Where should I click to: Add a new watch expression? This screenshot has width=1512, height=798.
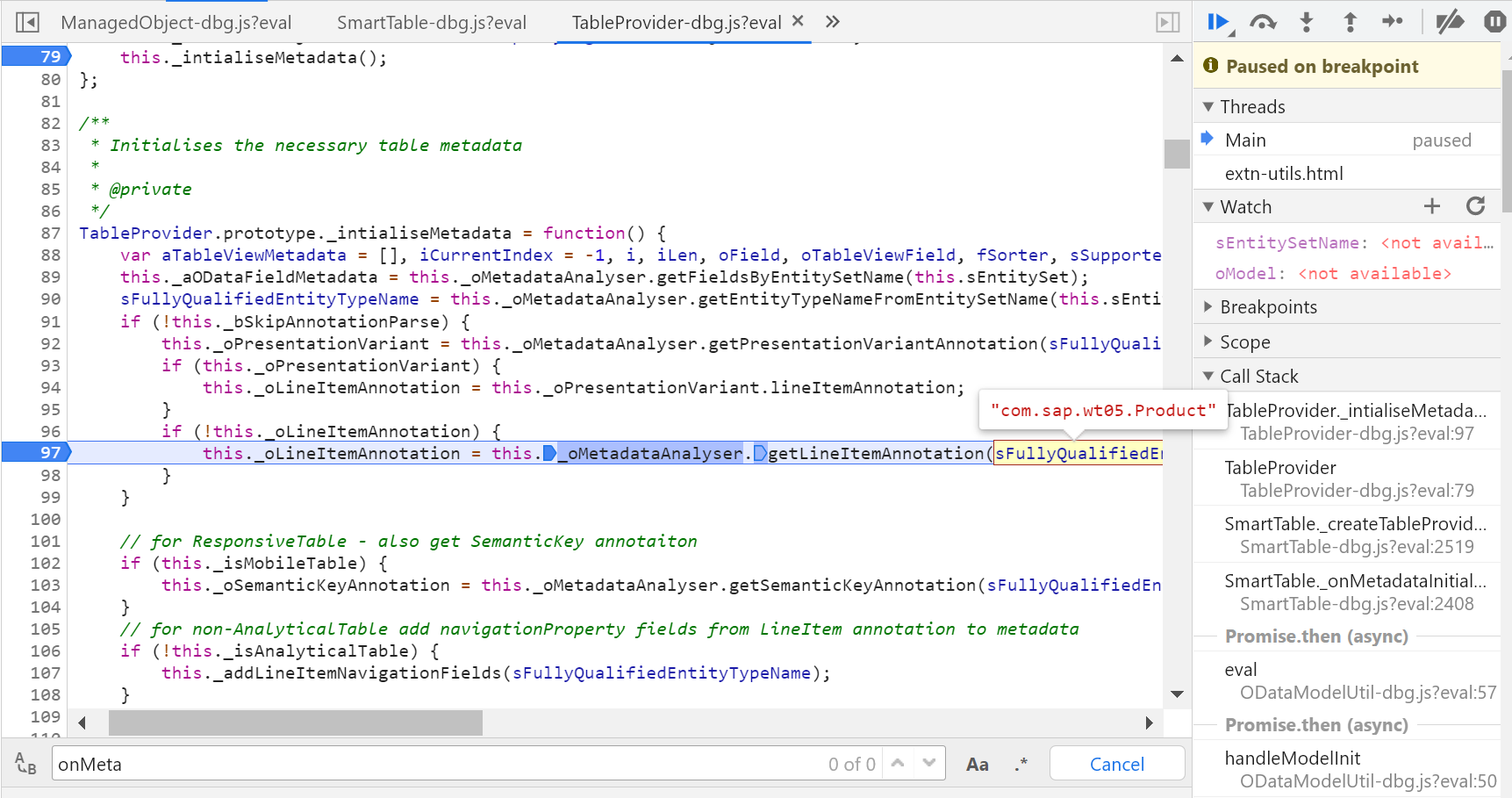click(1432, 206)
